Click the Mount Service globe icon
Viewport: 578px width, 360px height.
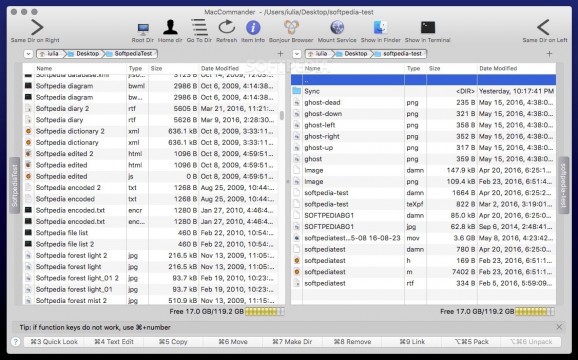pyautogui.click(x=337, y=28)
